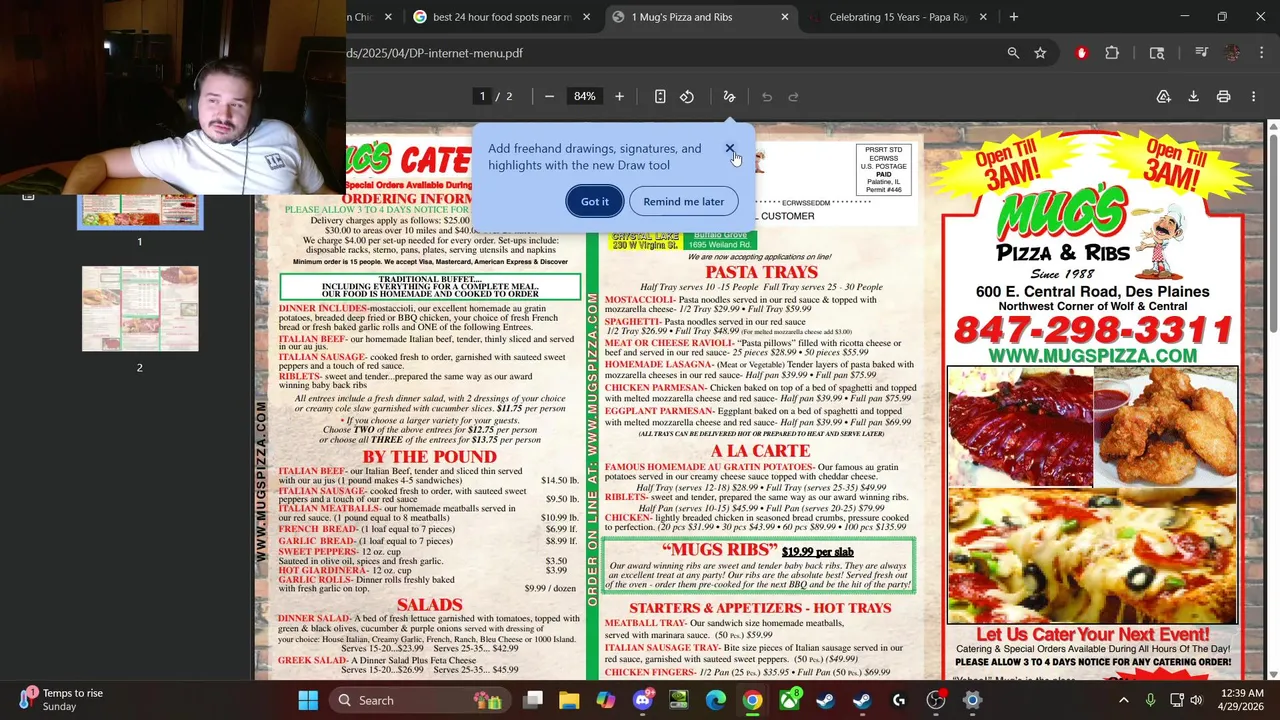Click the SALADS heading
Image resolution: width=1280 pixels, height=720 pixels.
(429, 605)
